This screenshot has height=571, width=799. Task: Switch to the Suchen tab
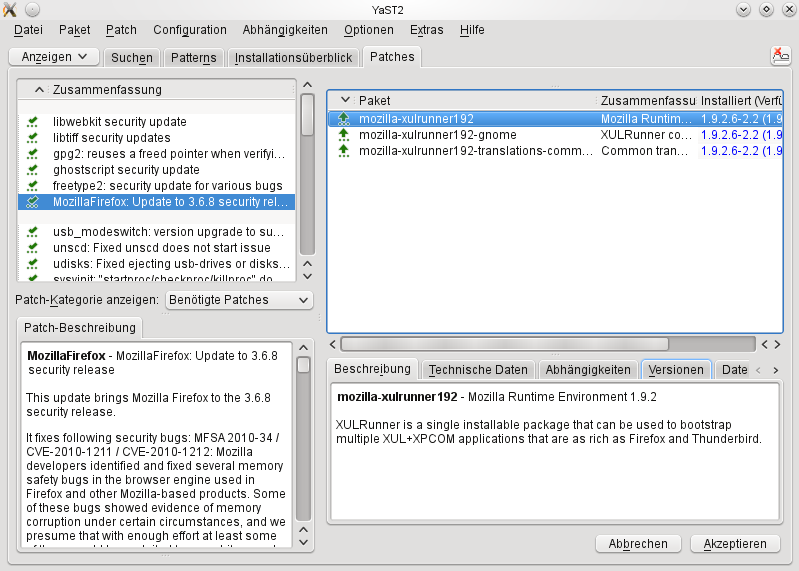132,58
